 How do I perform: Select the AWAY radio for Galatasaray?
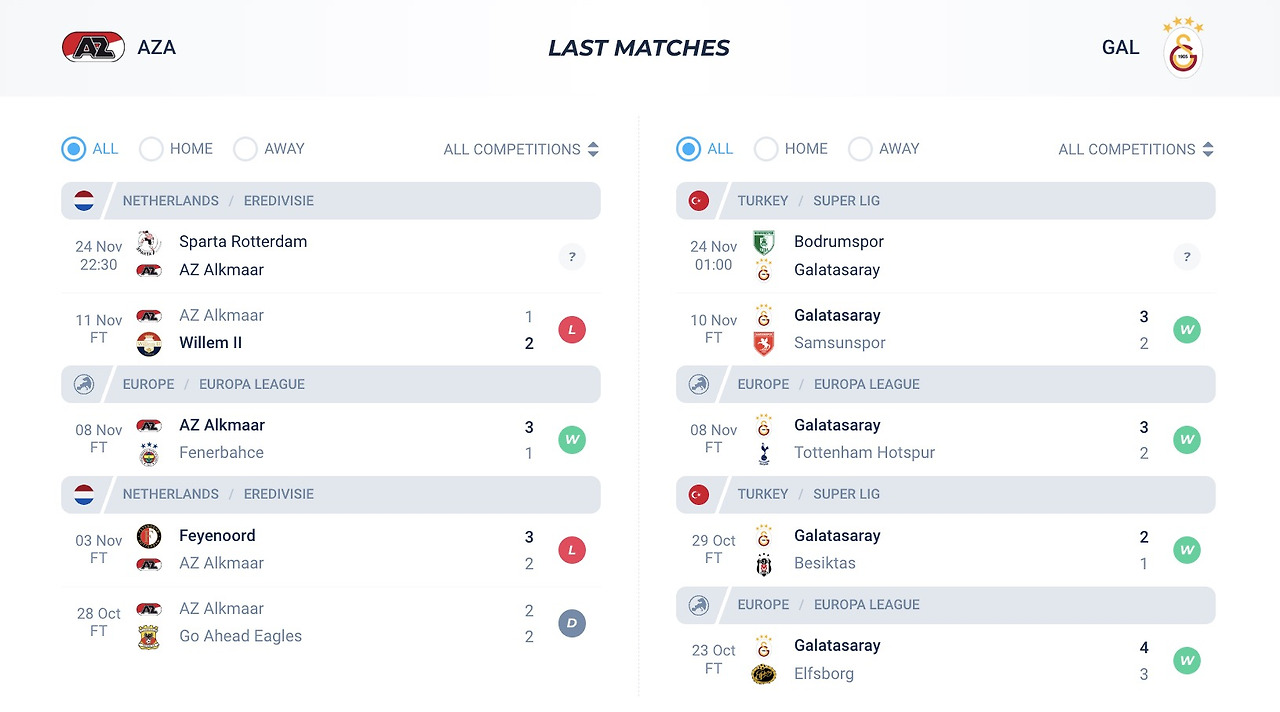(860, 149)
